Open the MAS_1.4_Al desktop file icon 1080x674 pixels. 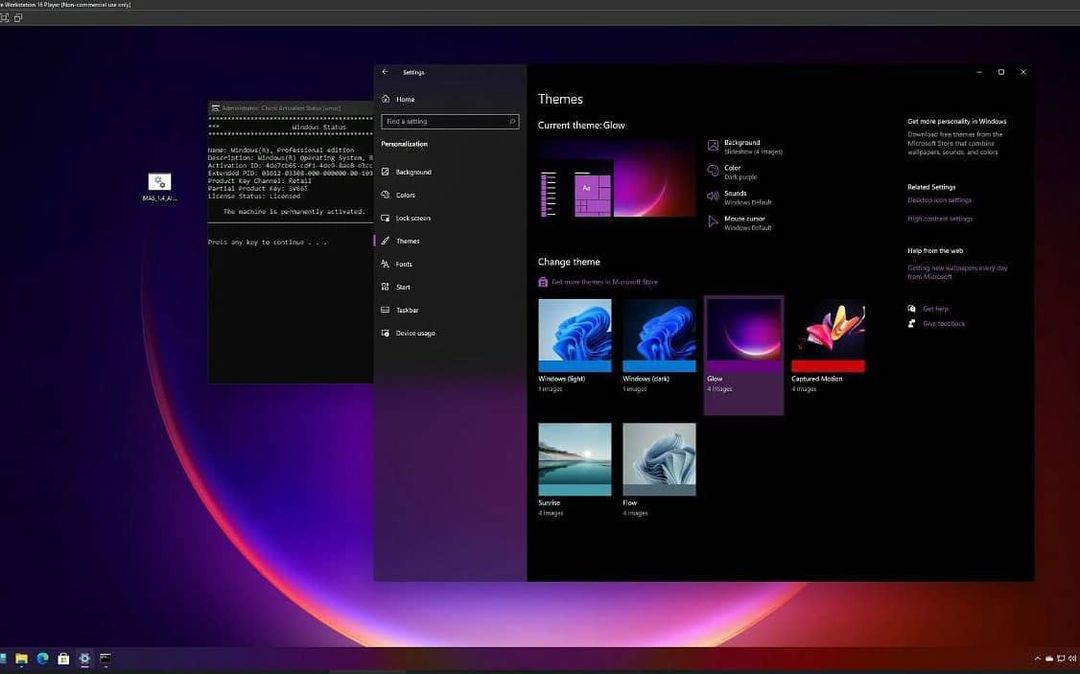tap(159, 187)
